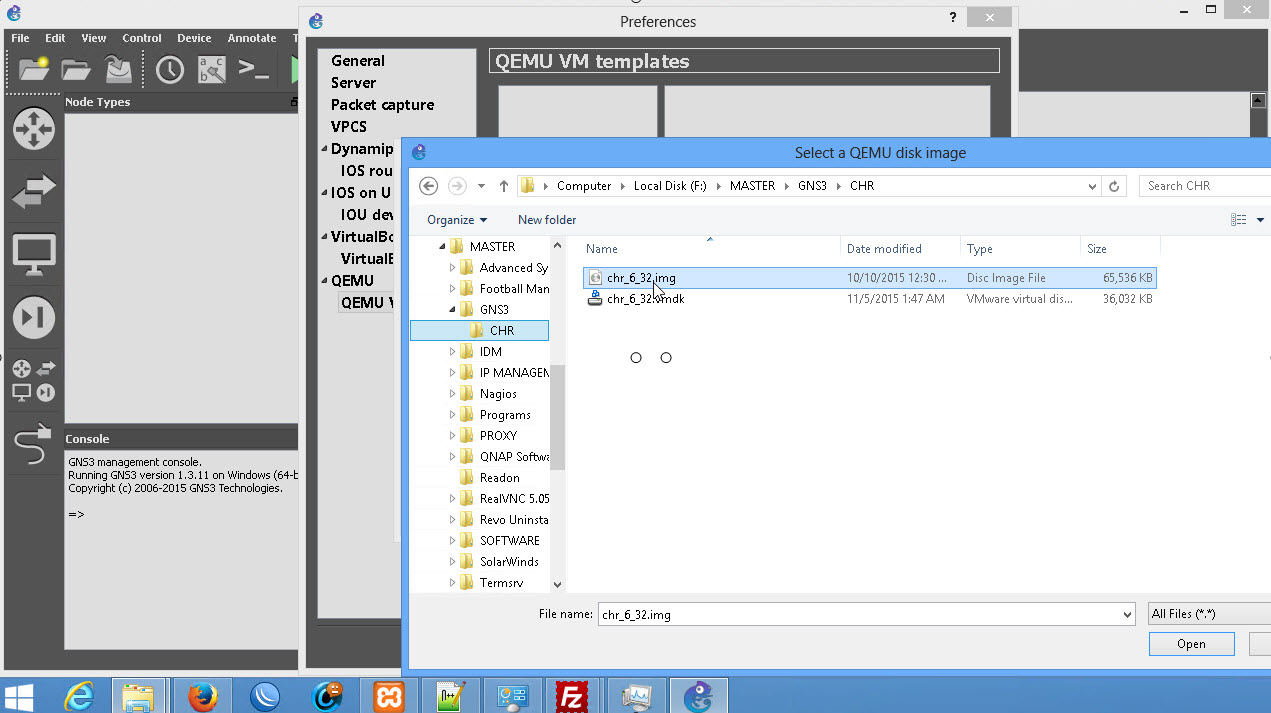This screenshot has width=1271, height=713.
Task: Browse all devices icon in sidebar
Action: coord(33,381)
